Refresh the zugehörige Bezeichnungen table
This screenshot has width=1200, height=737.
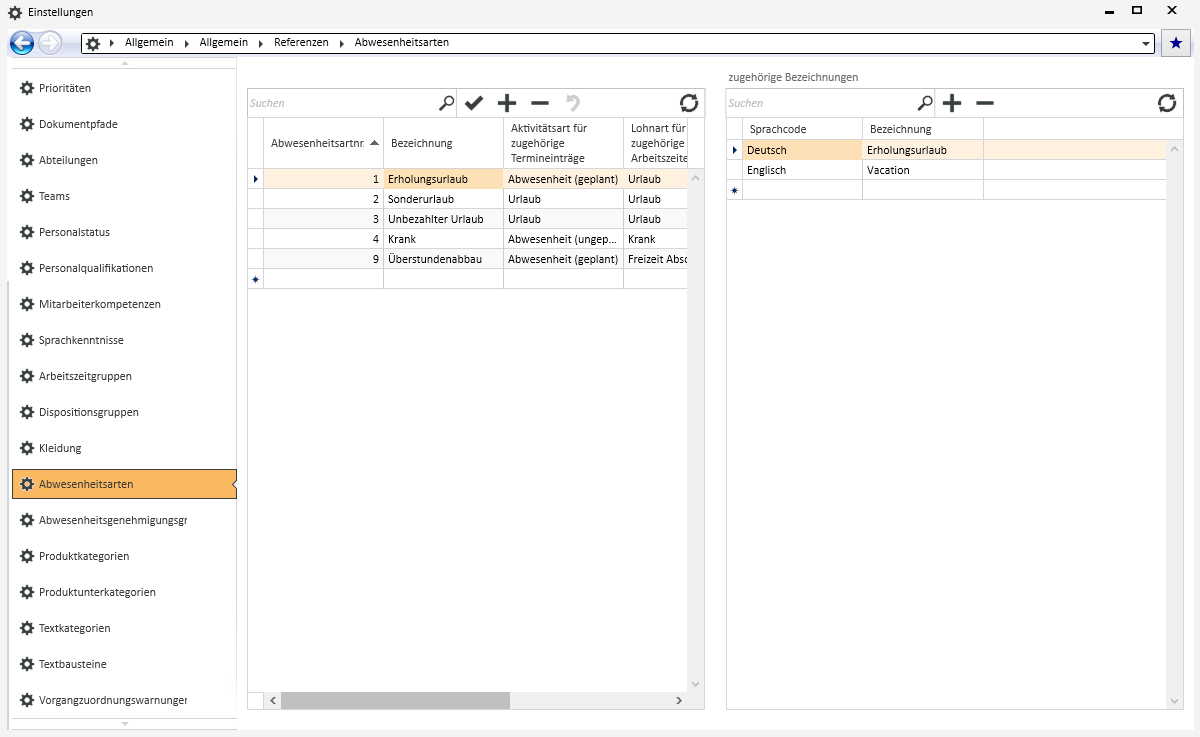tap(1167, 103)
